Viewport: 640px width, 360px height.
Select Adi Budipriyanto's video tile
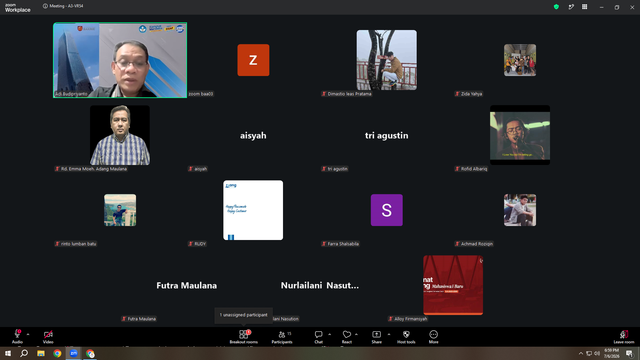(x=120, y=60)
